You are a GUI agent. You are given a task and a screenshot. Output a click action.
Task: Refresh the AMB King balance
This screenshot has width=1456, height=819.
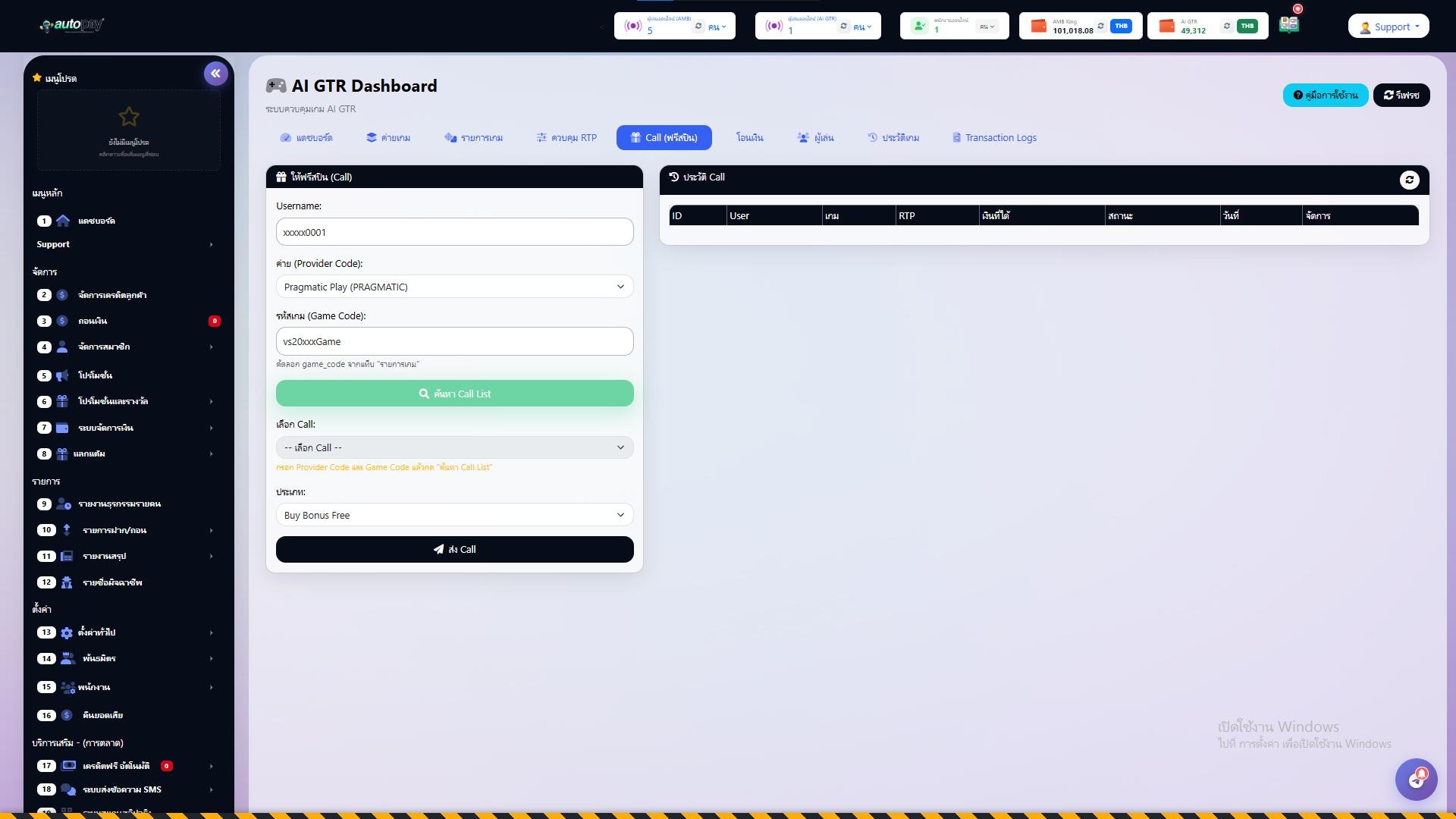[x=1100, y=26]
